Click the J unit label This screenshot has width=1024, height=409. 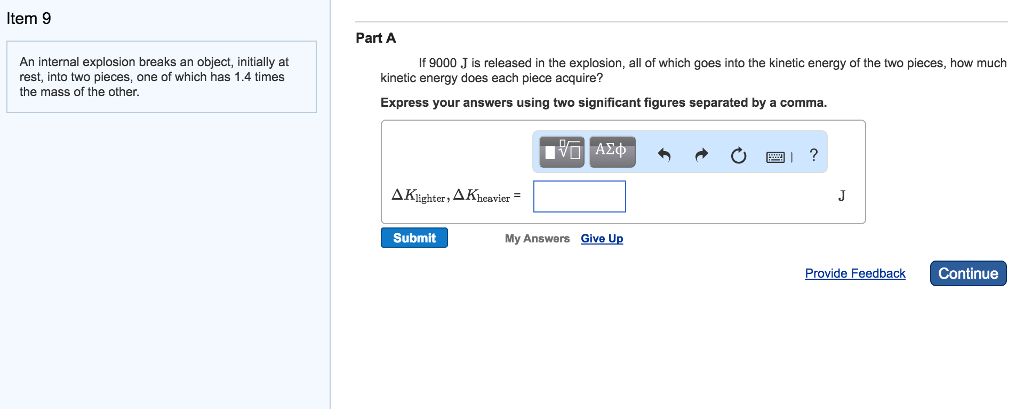click(x=842, y=196)
